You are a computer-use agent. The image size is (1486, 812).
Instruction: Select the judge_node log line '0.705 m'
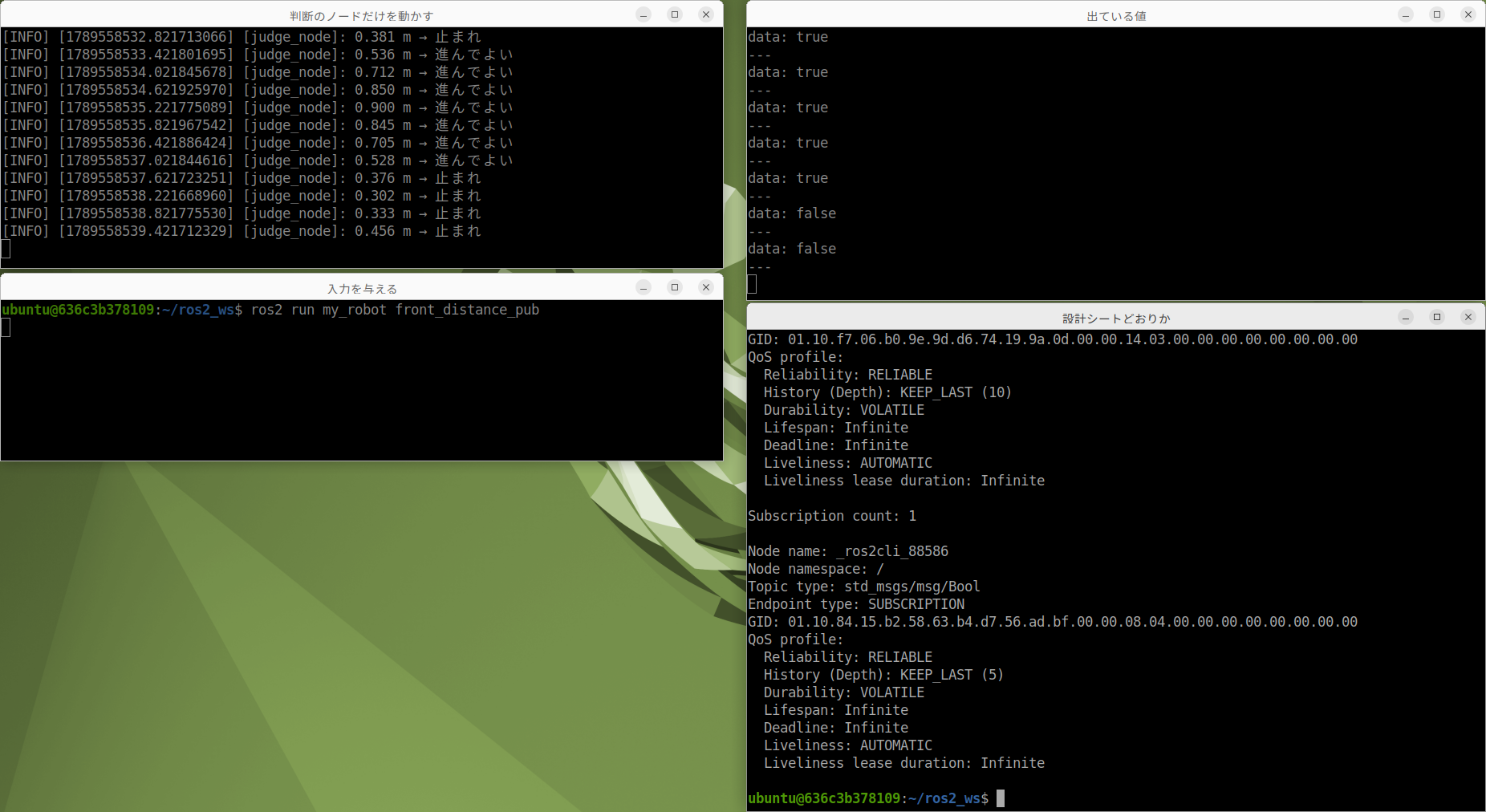click(x=258, y=143)
